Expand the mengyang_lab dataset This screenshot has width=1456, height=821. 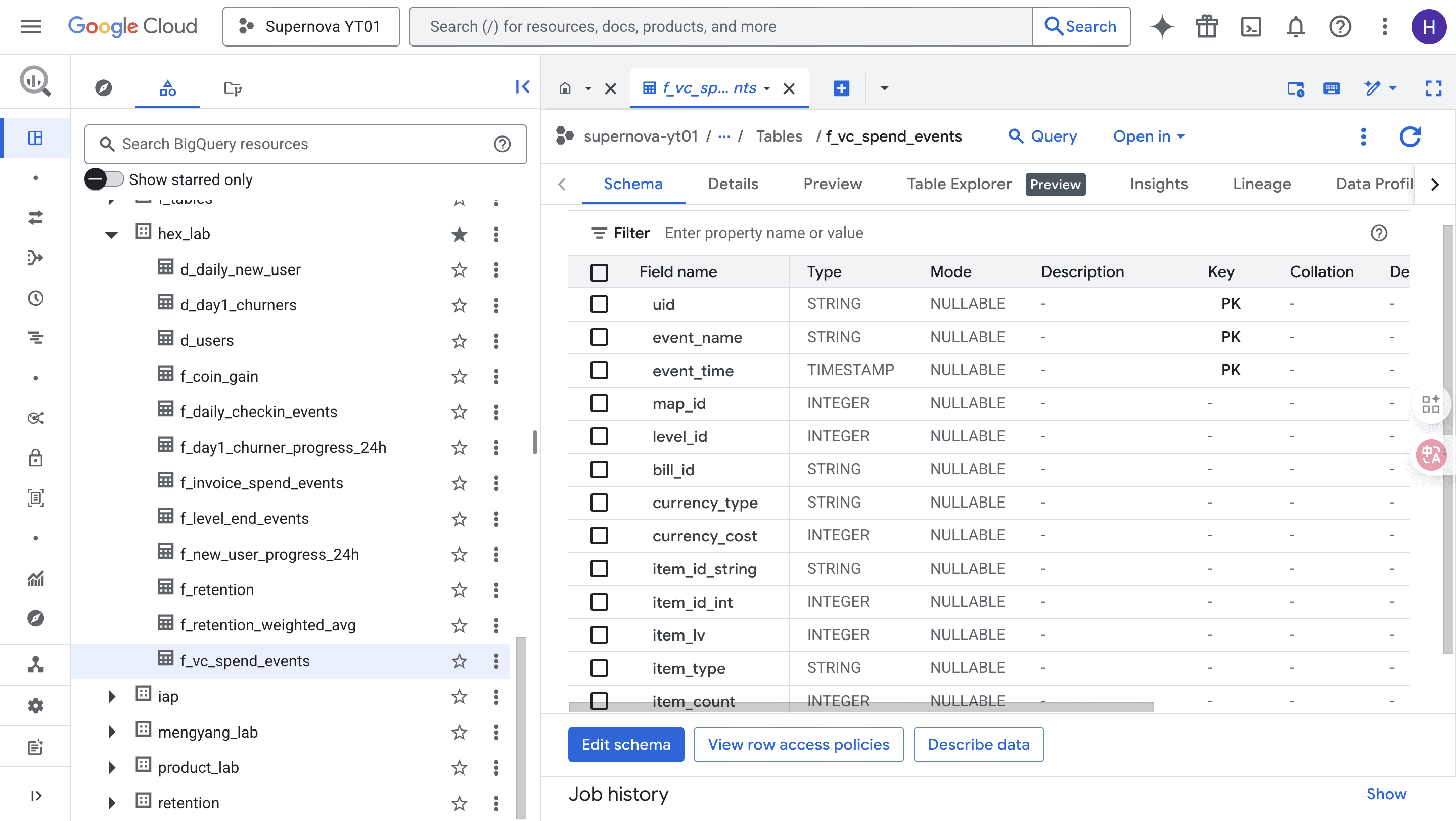click(111, 732)
